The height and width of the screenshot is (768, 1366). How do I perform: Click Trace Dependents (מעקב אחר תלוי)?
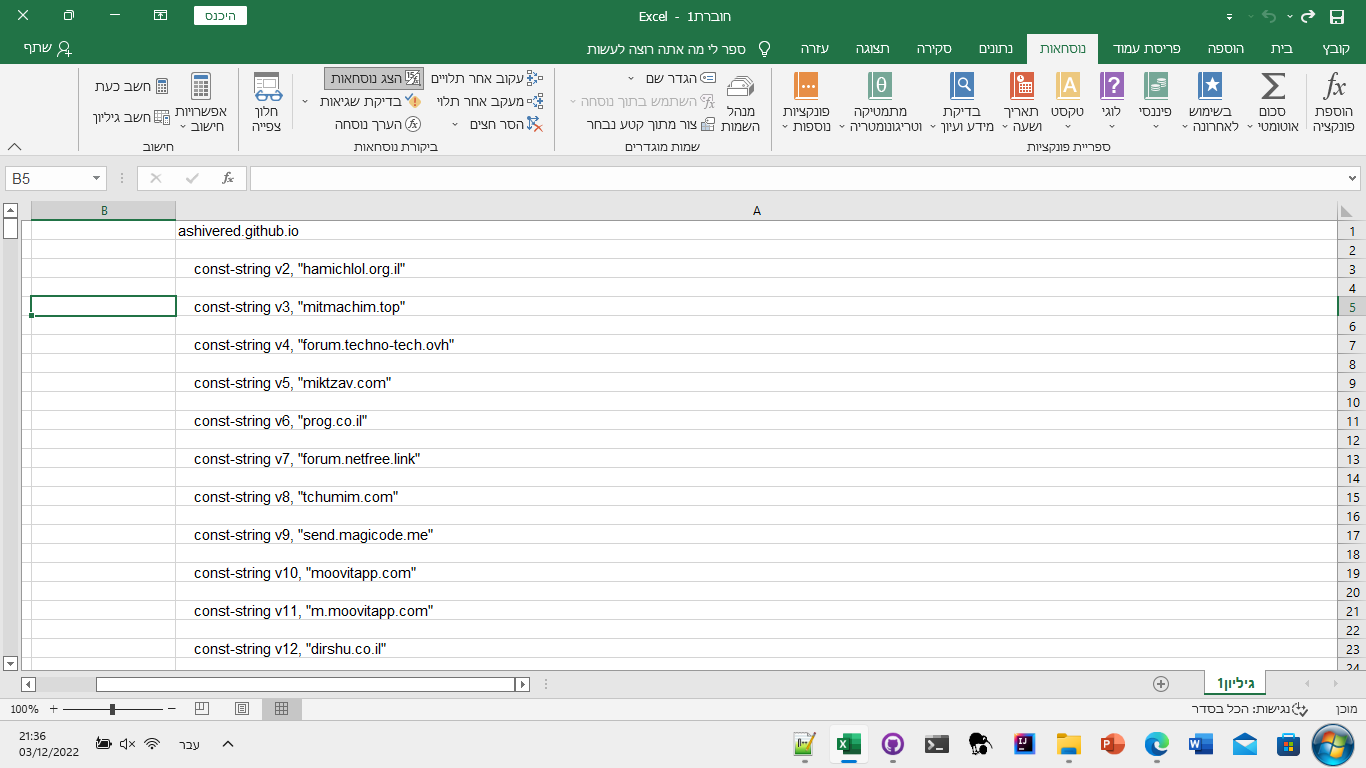point(490,101)
